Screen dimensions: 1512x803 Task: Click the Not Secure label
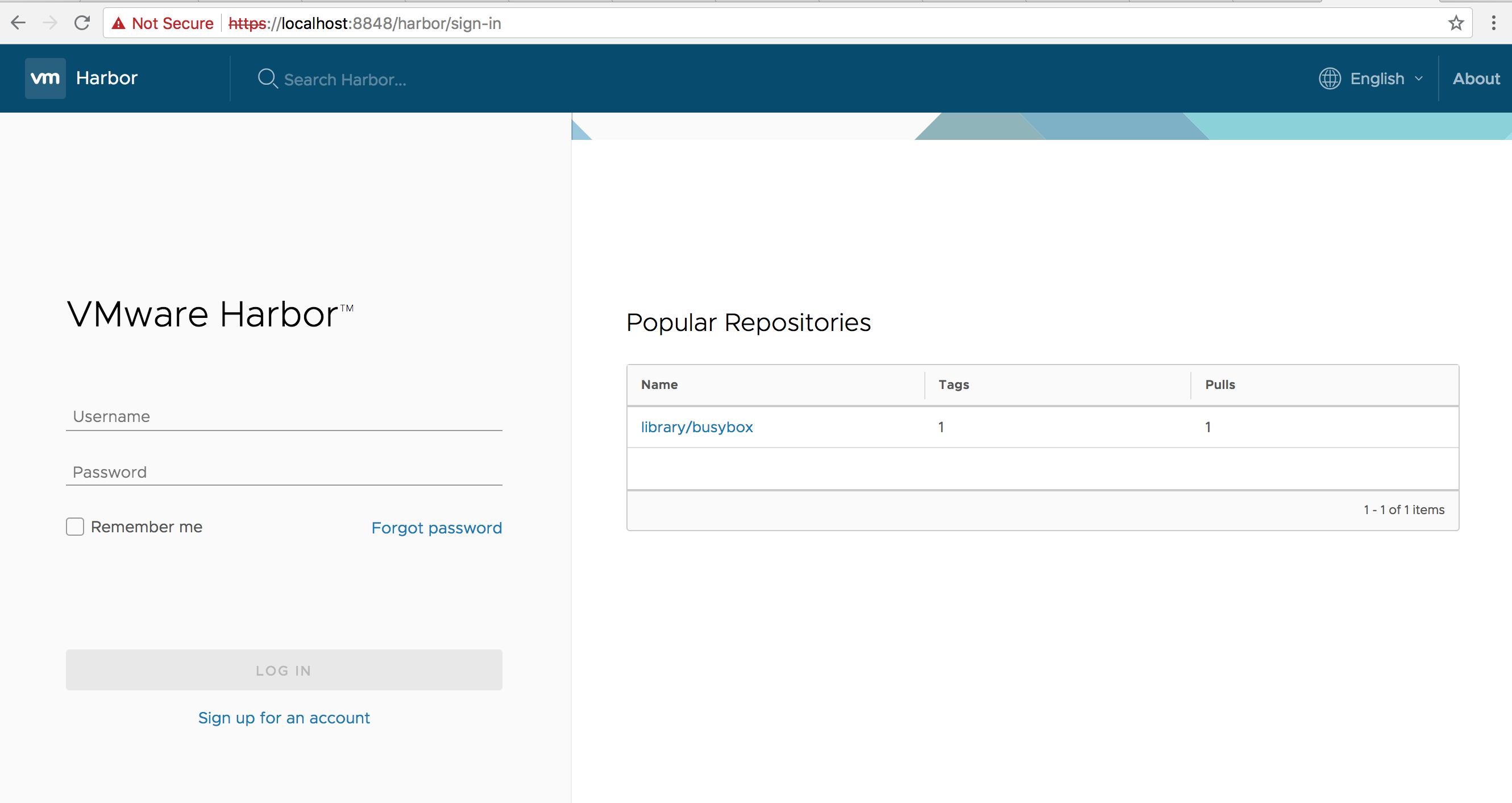[x=173, y=23]
